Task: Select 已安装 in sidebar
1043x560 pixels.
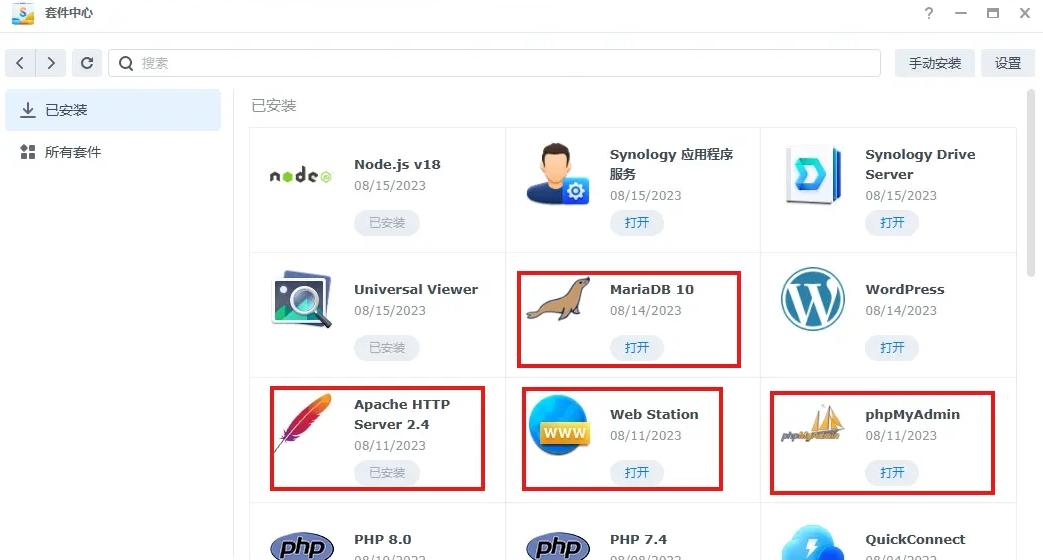Action: [x=113, y=110]
